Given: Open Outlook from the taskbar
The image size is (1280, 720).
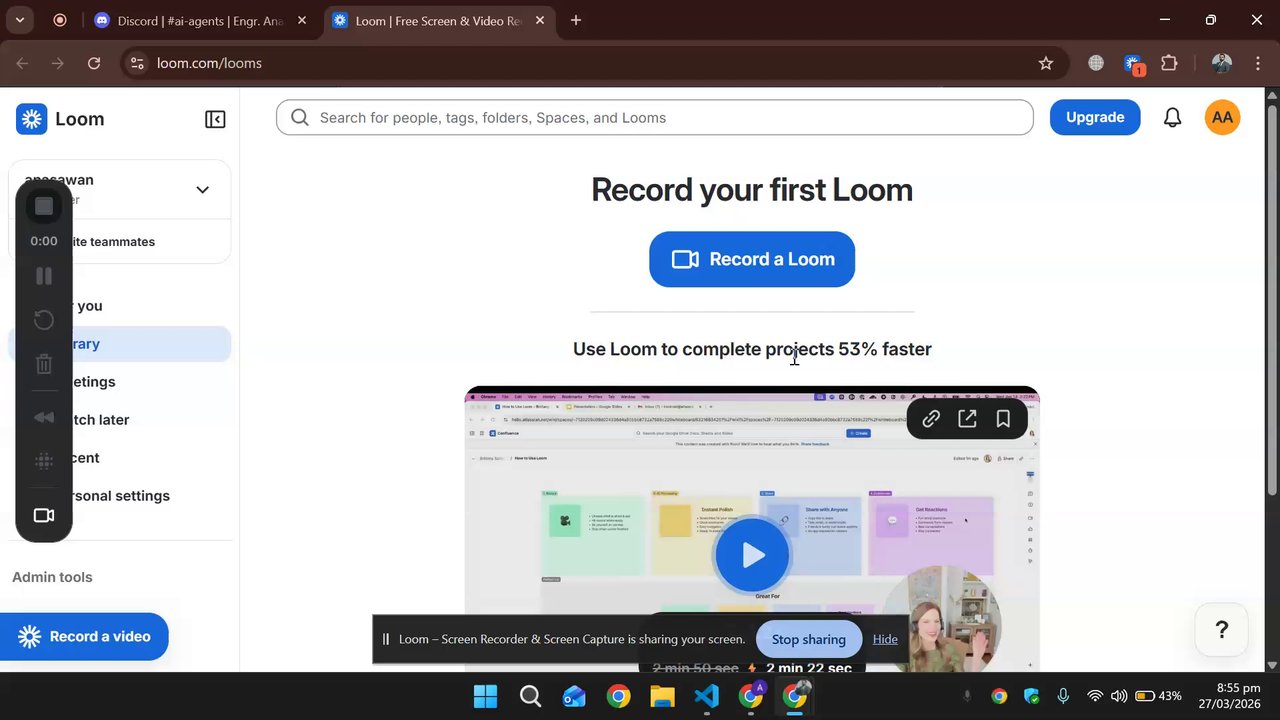Looking at the screenshot, I should pos(574,696).
